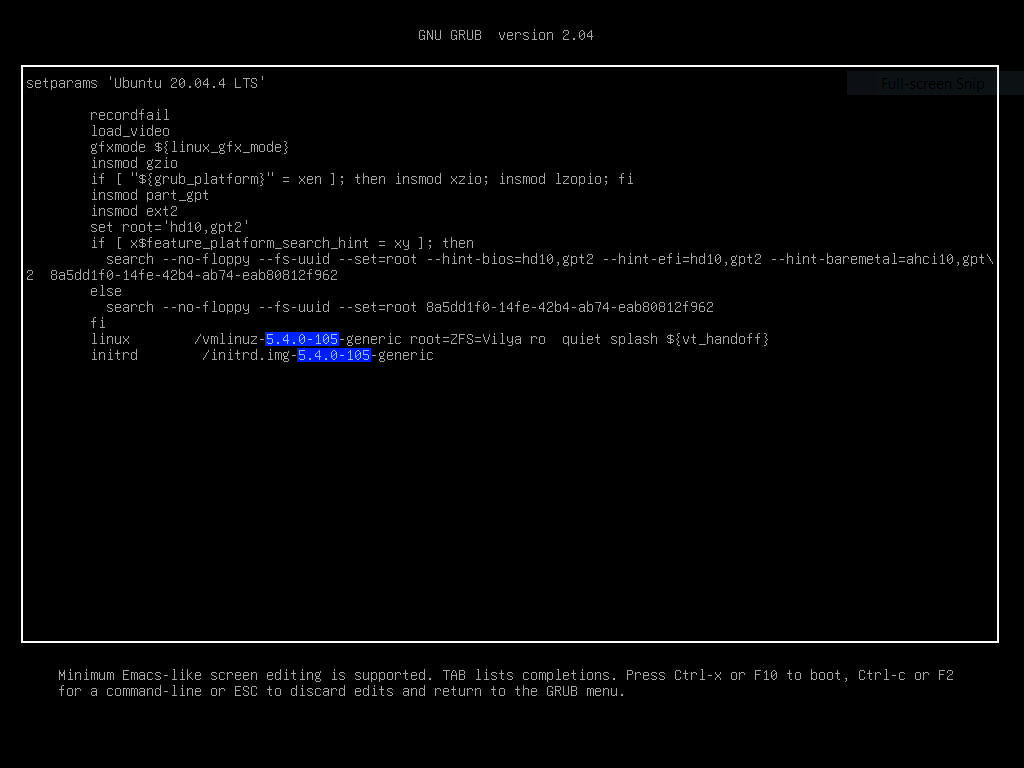This screenshot has width=1024, height=768.
Task: Click the grub_platform xen condition line
Action: point(361,179)
